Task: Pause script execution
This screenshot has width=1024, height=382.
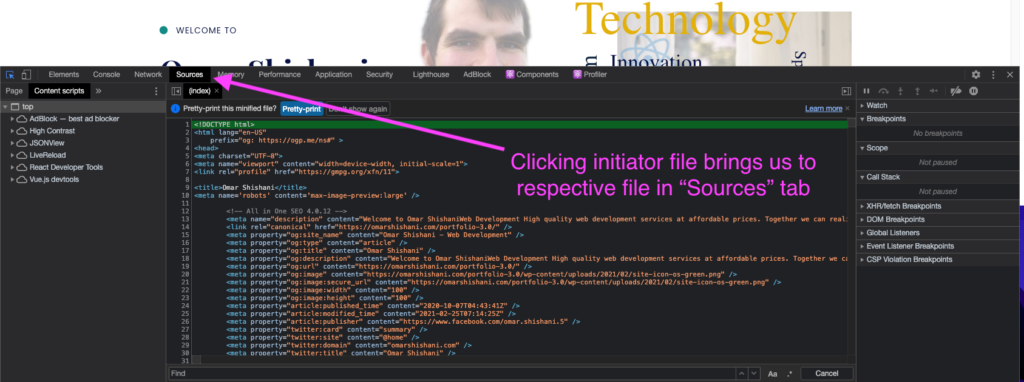Action: point(867,91)
